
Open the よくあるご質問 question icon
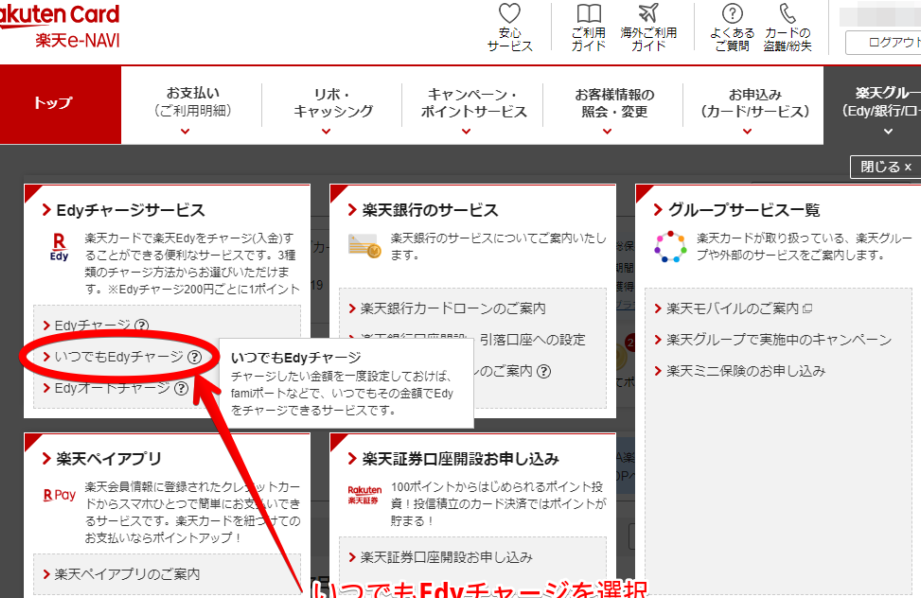732,14
